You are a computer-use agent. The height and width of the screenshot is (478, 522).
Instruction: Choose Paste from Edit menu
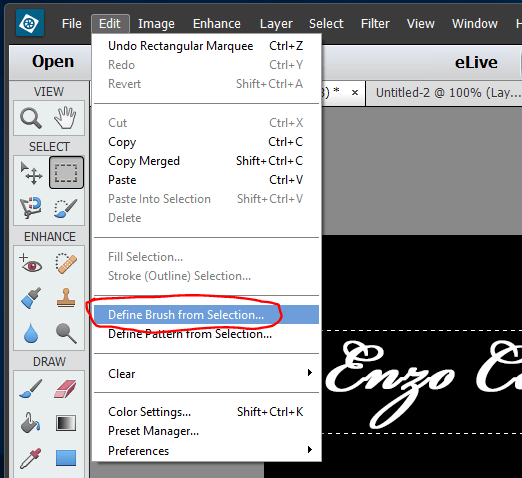(x=206, y=180)
